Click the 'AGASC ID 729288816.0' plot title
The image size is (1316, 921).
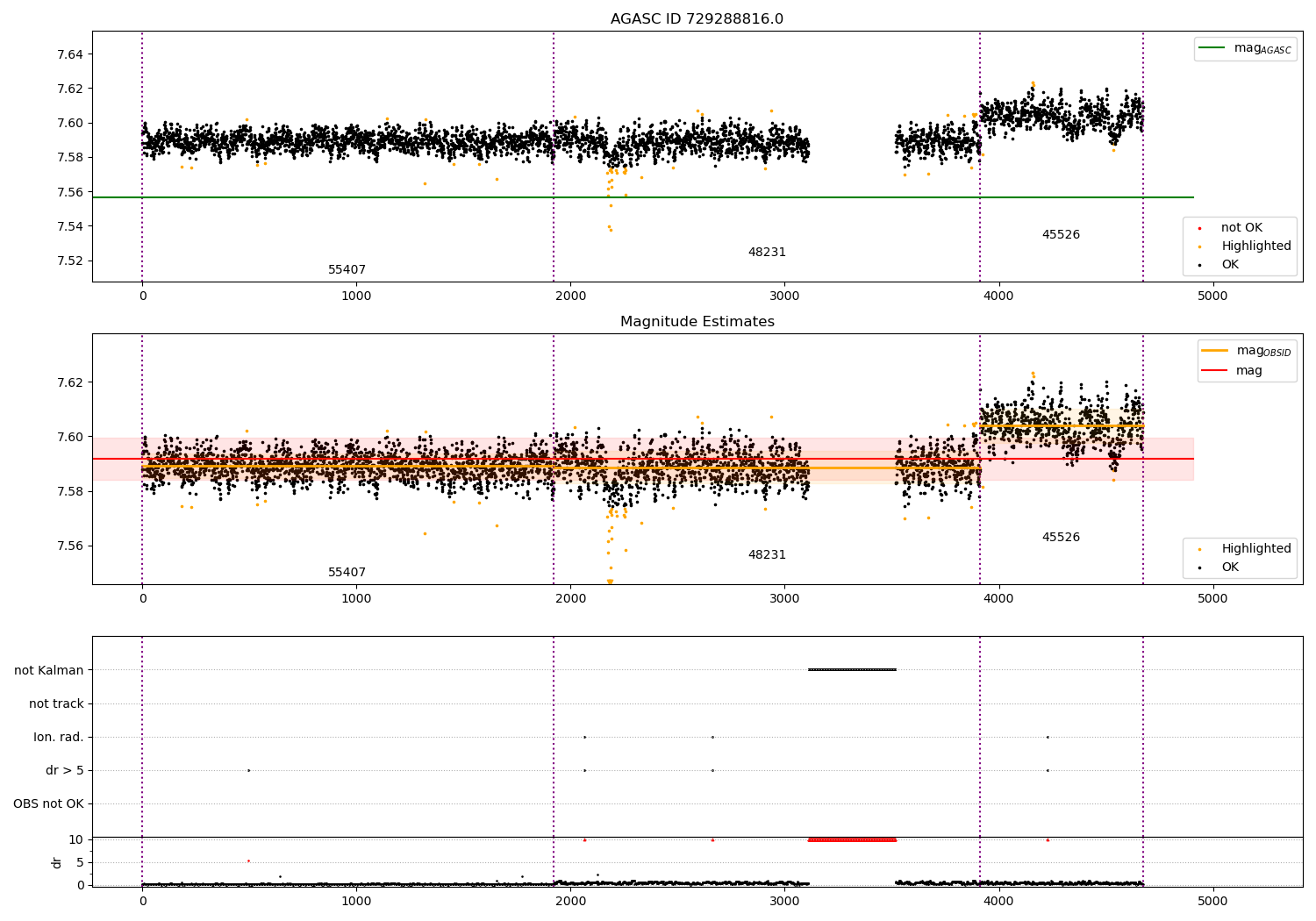pos(697,19)
